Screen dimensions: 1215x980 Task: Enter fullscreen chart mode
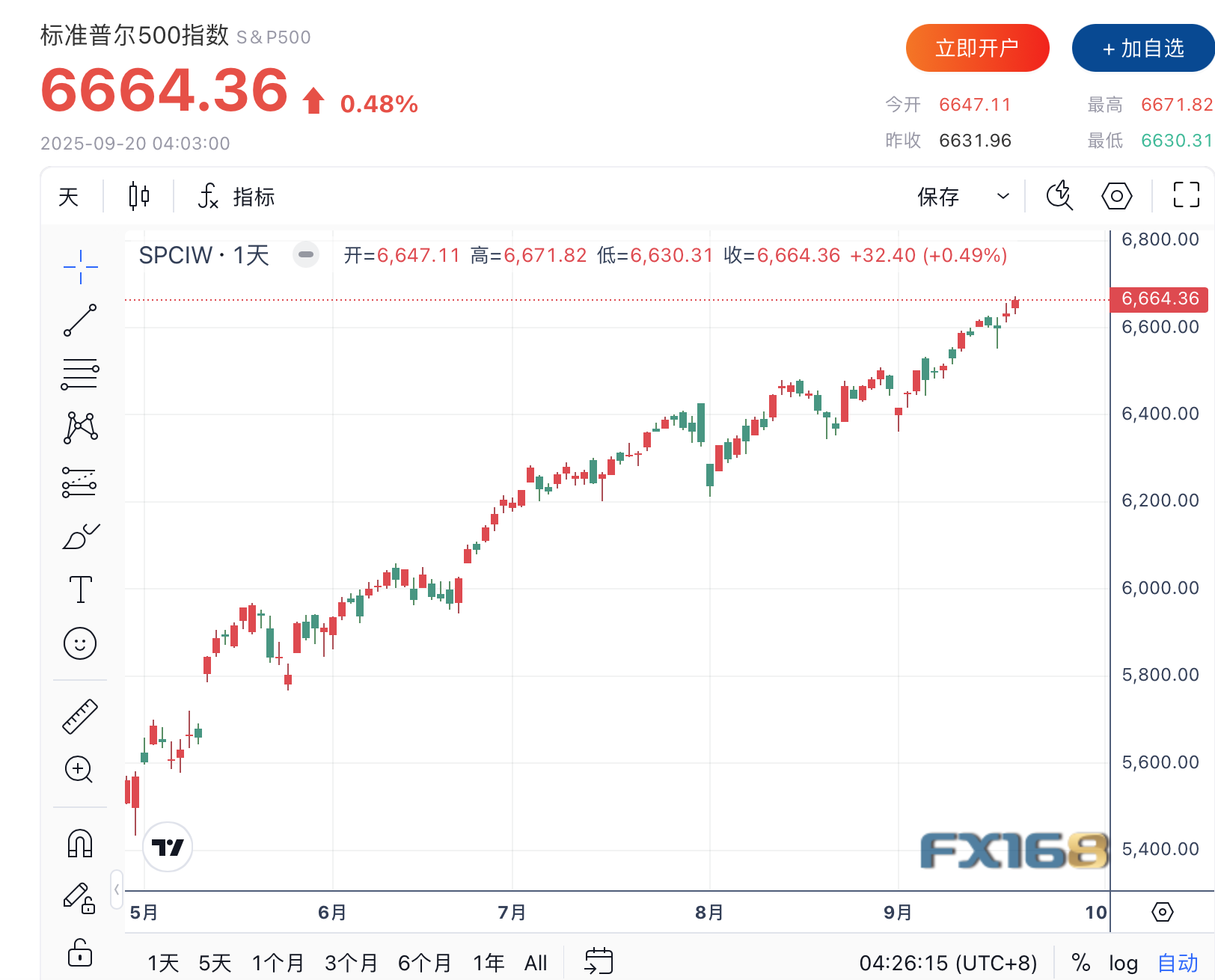click(x=1186, y=195)
